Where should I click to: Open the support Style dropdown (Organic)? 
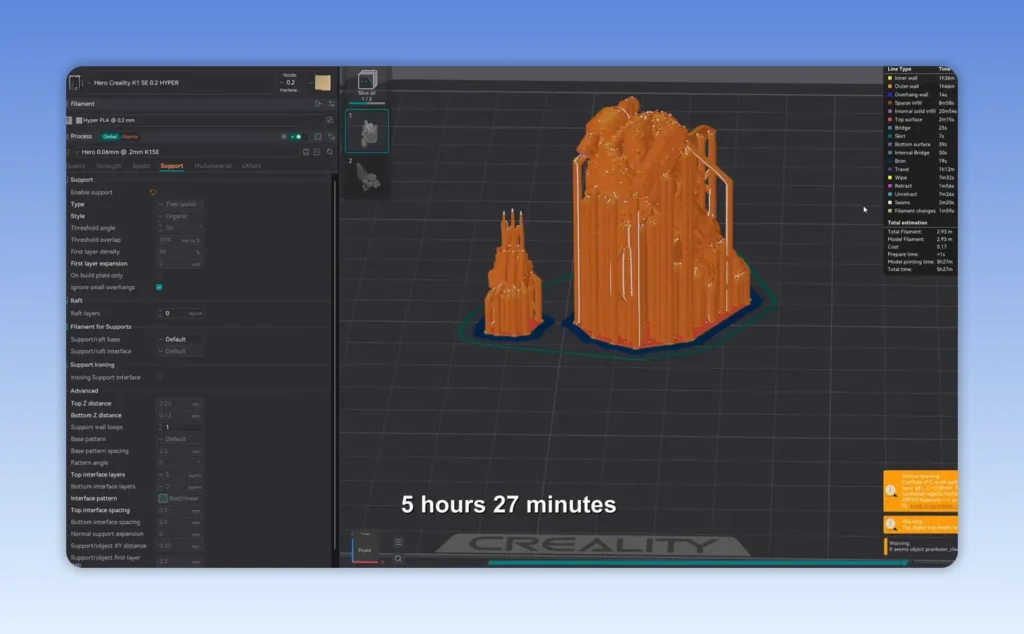tap(180, 215)
